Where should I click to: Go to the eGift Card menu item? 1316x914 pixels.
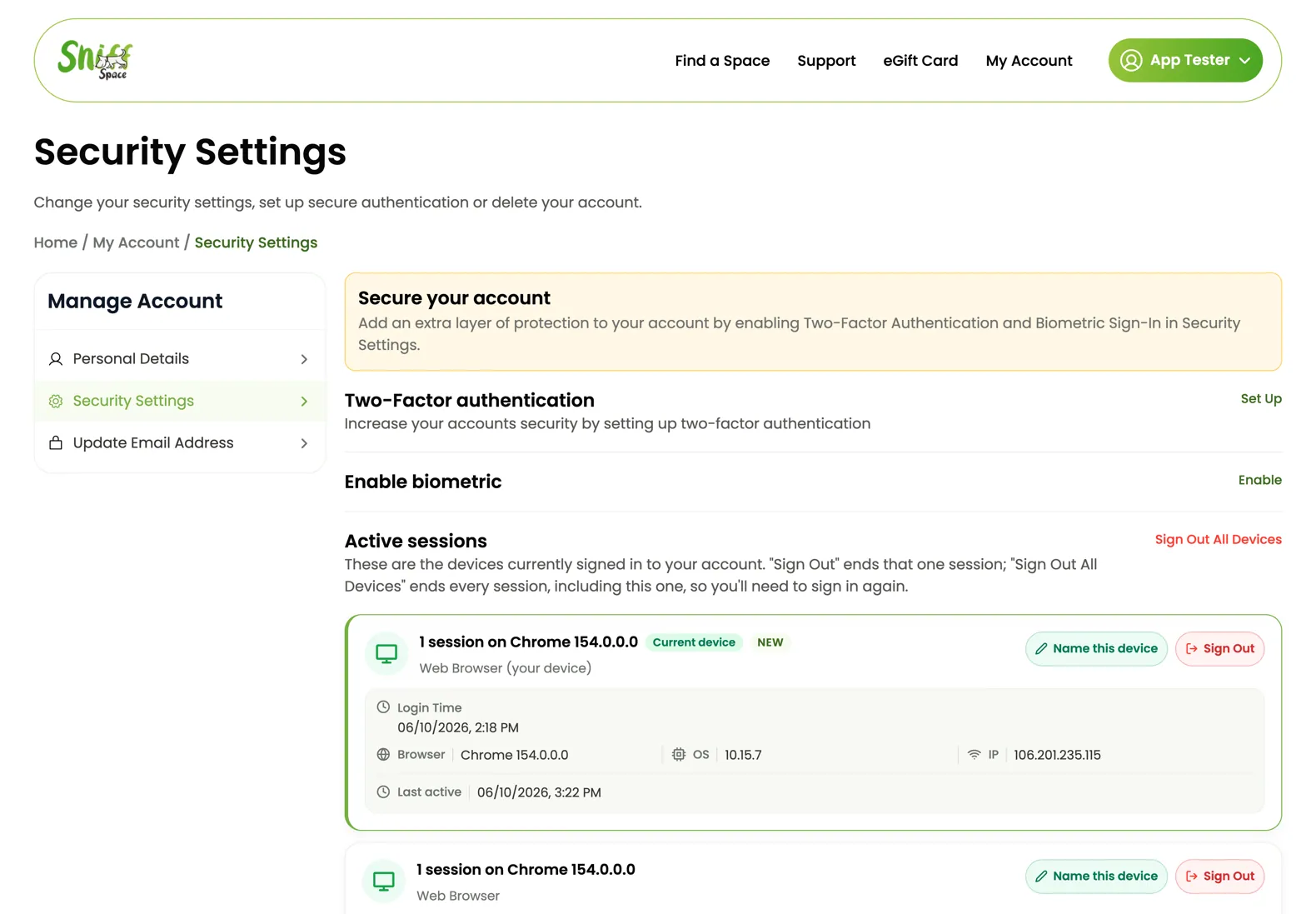(920, 61)
